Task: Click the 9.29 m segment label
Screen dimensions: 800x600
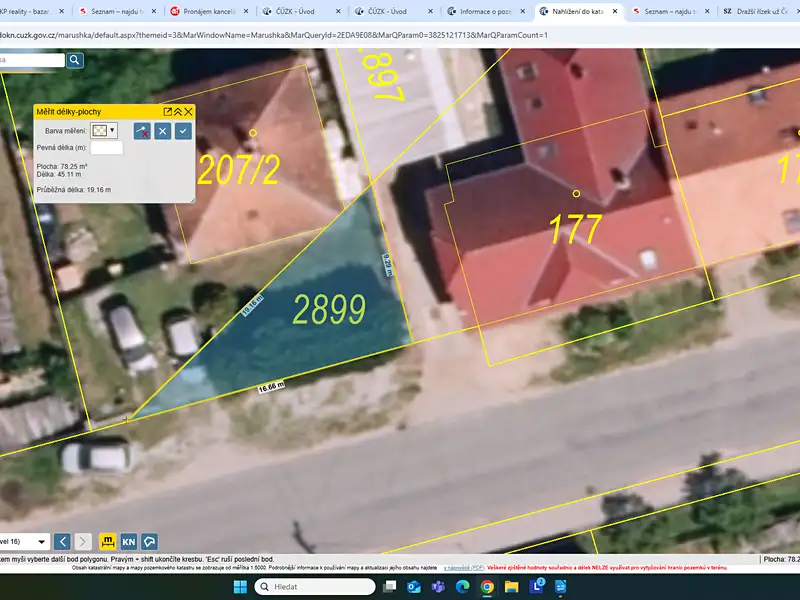Action: pos(388,265)
